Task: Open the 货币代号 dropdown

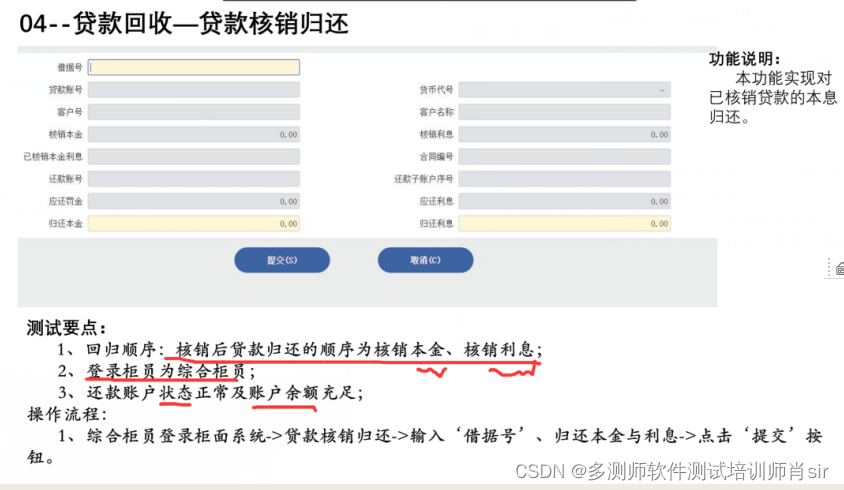Action: click(x=565, y=89)
